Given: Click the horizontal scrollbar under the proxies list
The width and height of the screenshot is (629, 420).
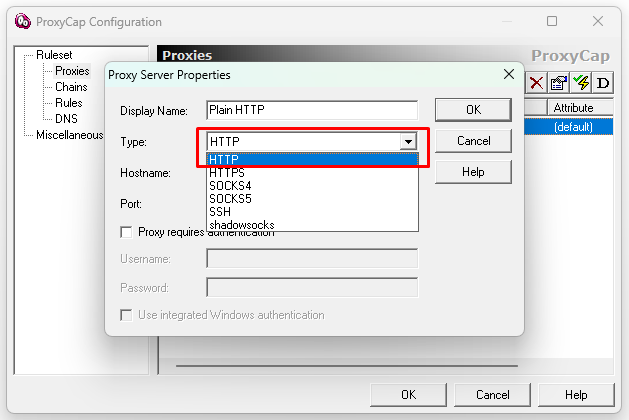Looking at the screenshot, I should [347, 366].
